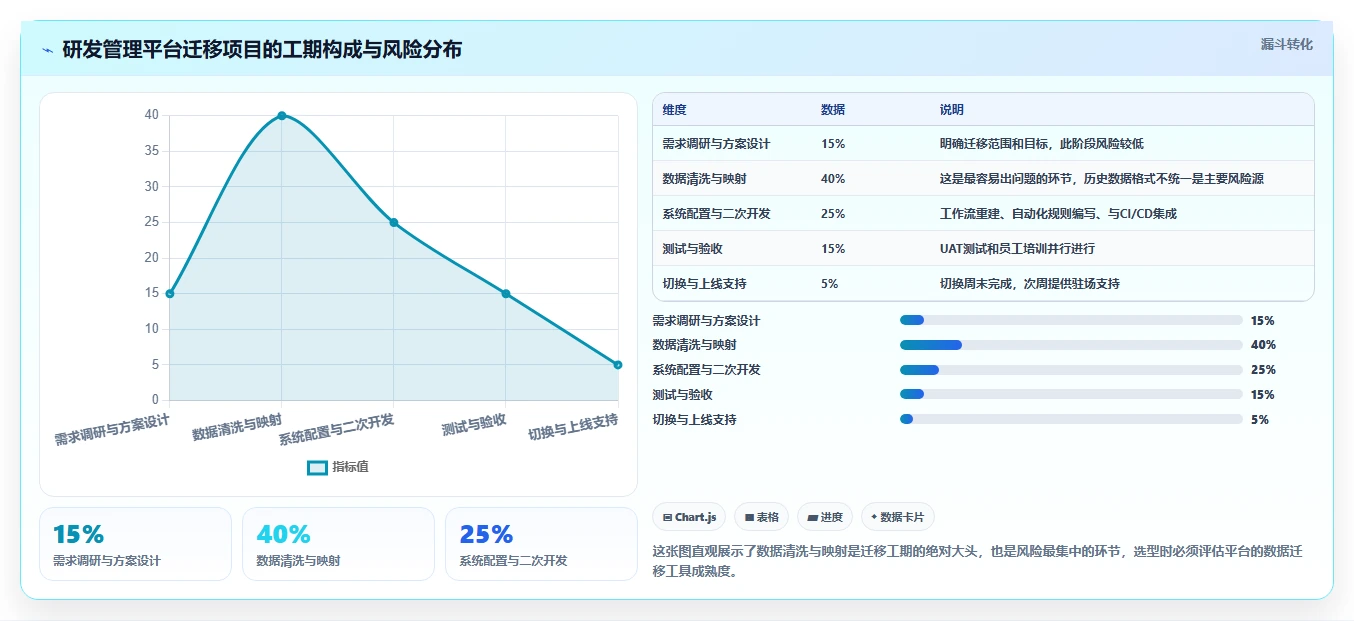Click the 25% progress bar for 系统配置与二次开发
1354x621 pixels.
point(1071,370)
